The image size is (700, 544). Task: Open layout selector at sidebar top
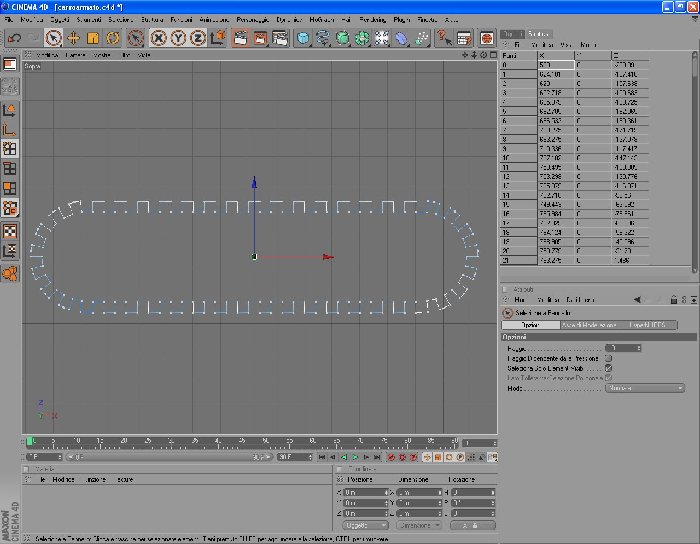[10, 65]
